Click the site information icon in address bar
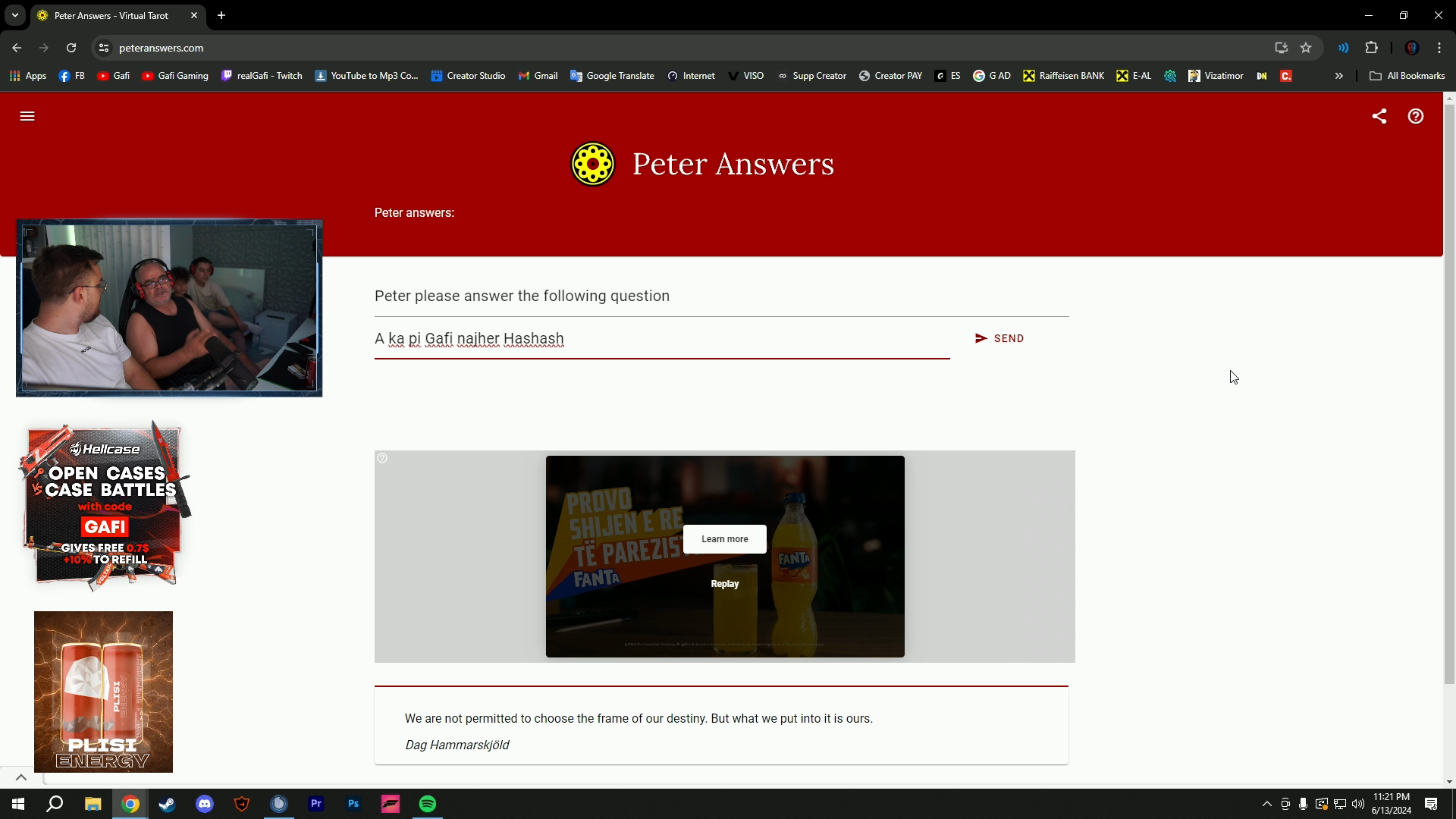Image resolution: width=1456 pixels, height=819 pixels. tap(104, 48)
